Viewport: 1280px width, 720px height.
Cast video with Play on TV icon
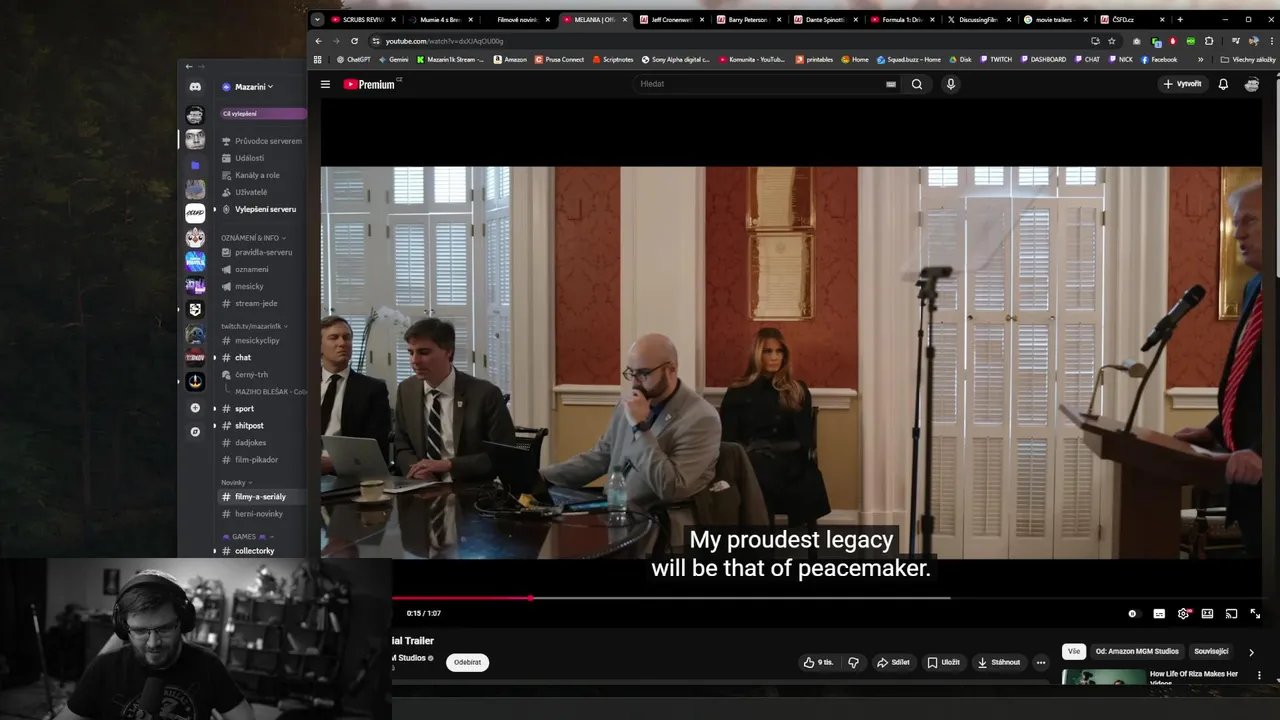click(x=1231, y=613)
